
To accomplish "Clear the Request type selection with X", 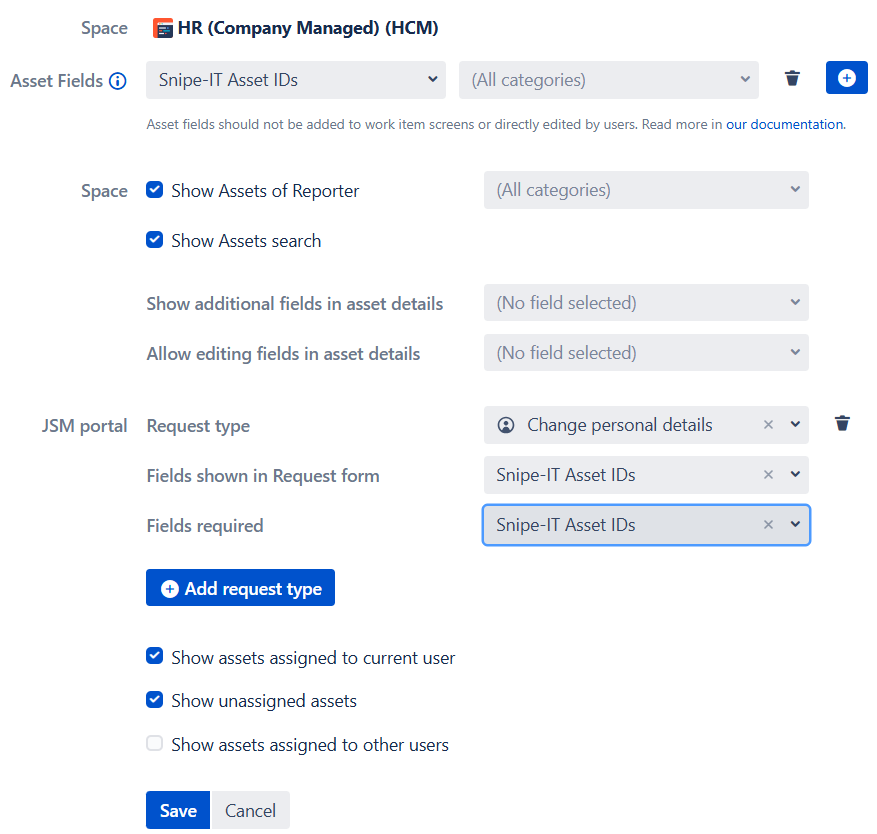I will tap(768, 425).
